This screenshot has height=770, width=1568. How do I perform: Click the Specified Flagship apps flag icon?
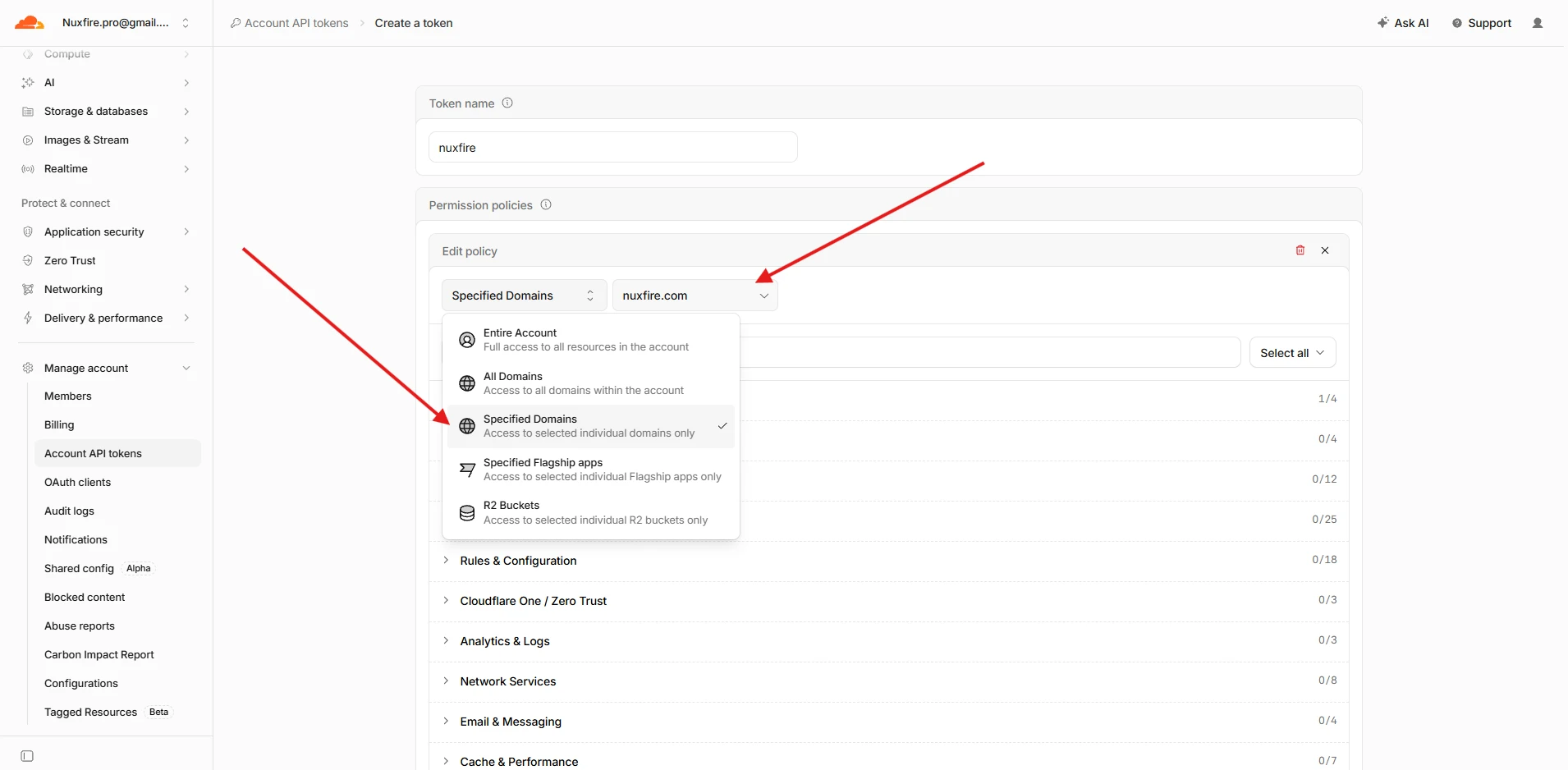[467, 470]
